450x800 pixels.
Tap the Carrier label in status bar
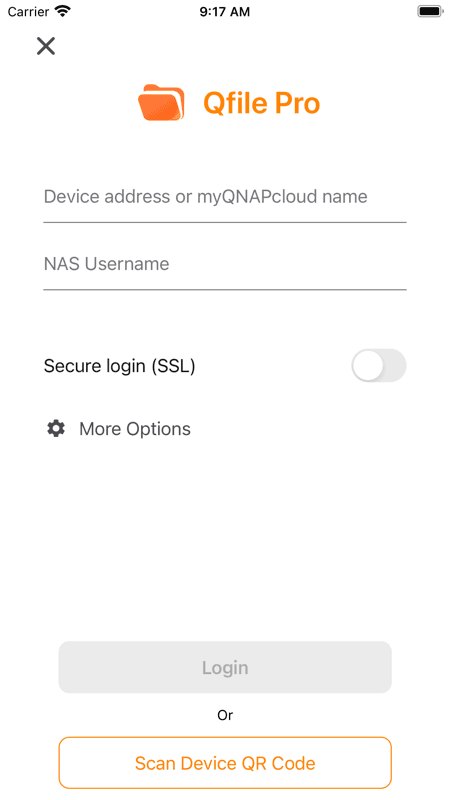[28, 11]
